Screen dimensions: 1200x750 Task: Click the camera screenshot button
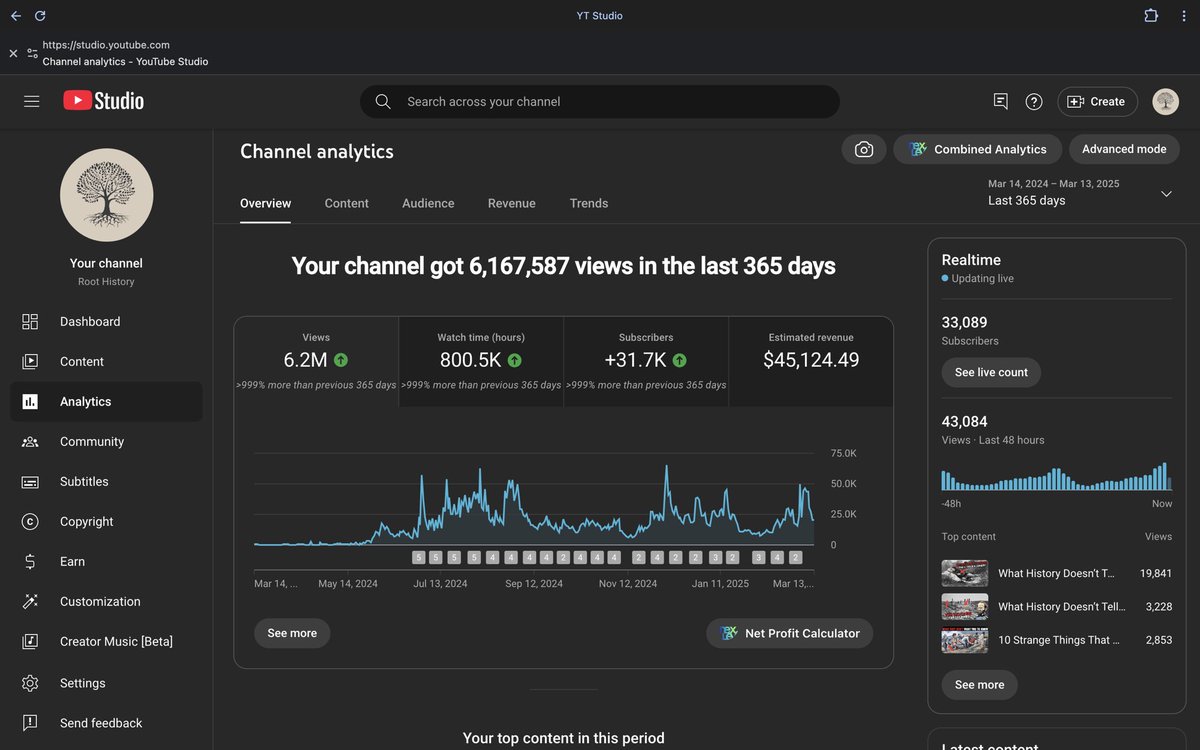864,149
